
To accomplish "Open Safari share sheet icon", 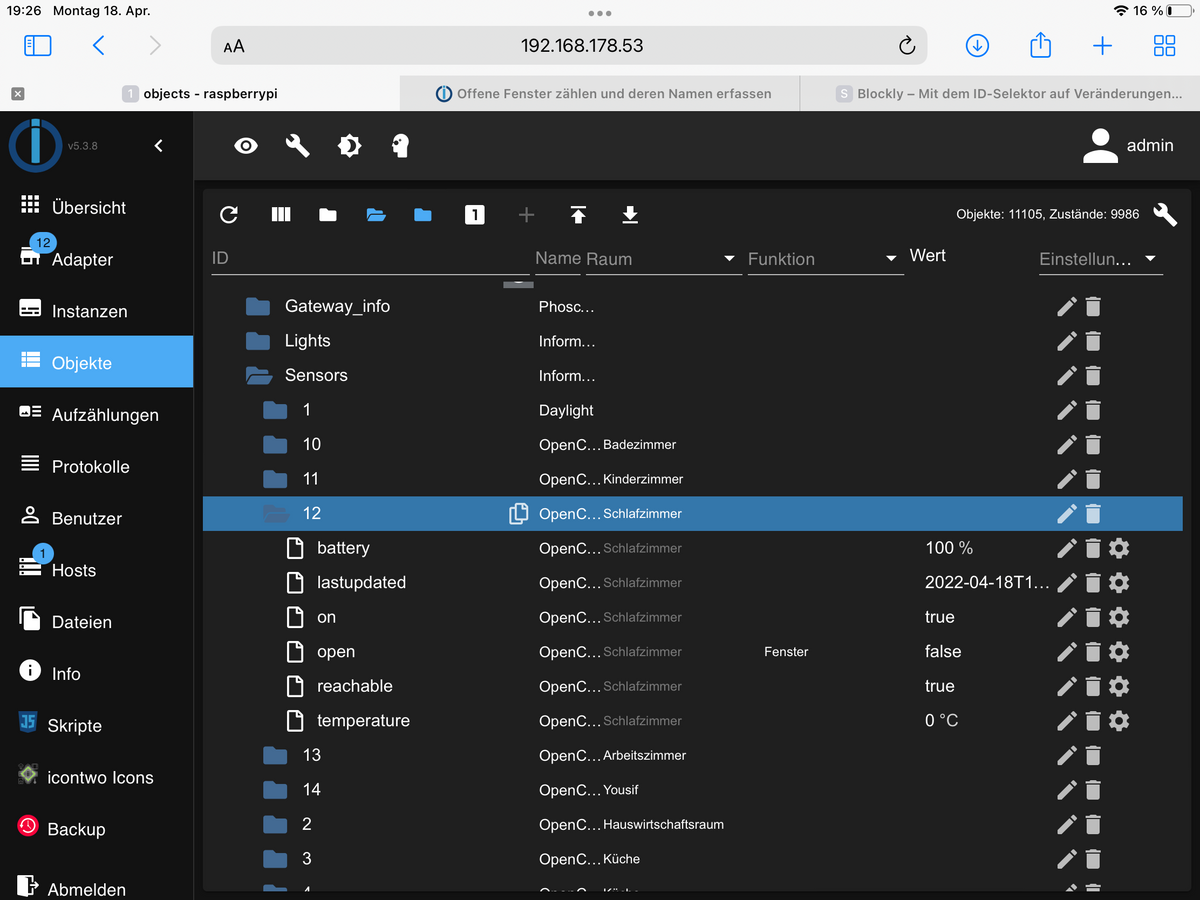I will pos(1040,45).
